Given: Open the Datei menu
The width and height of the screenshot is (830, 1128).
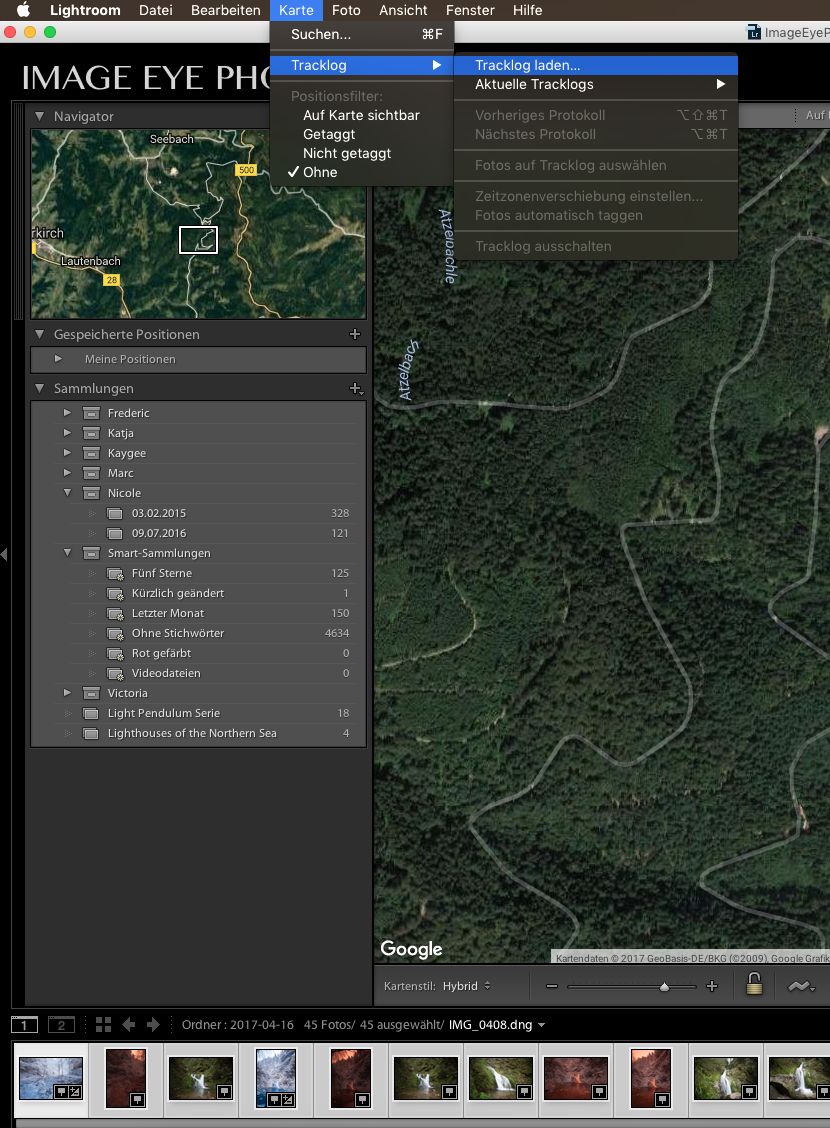Looking at the screenshot, I should pyautogui.click(x=155, y=10).
